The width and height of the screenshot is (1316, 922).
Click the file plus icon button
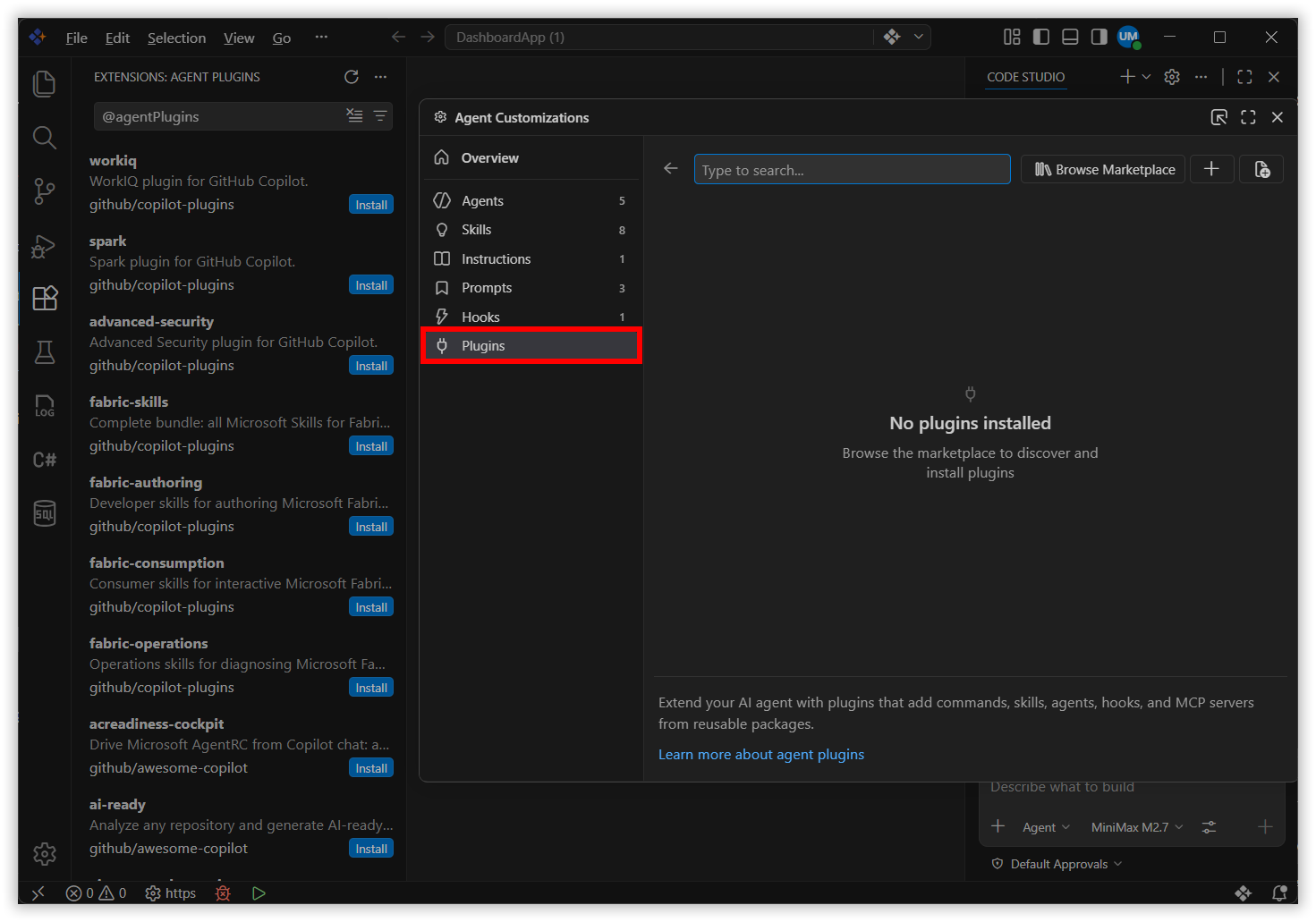pyautogui.click(x=1261, y=169)
